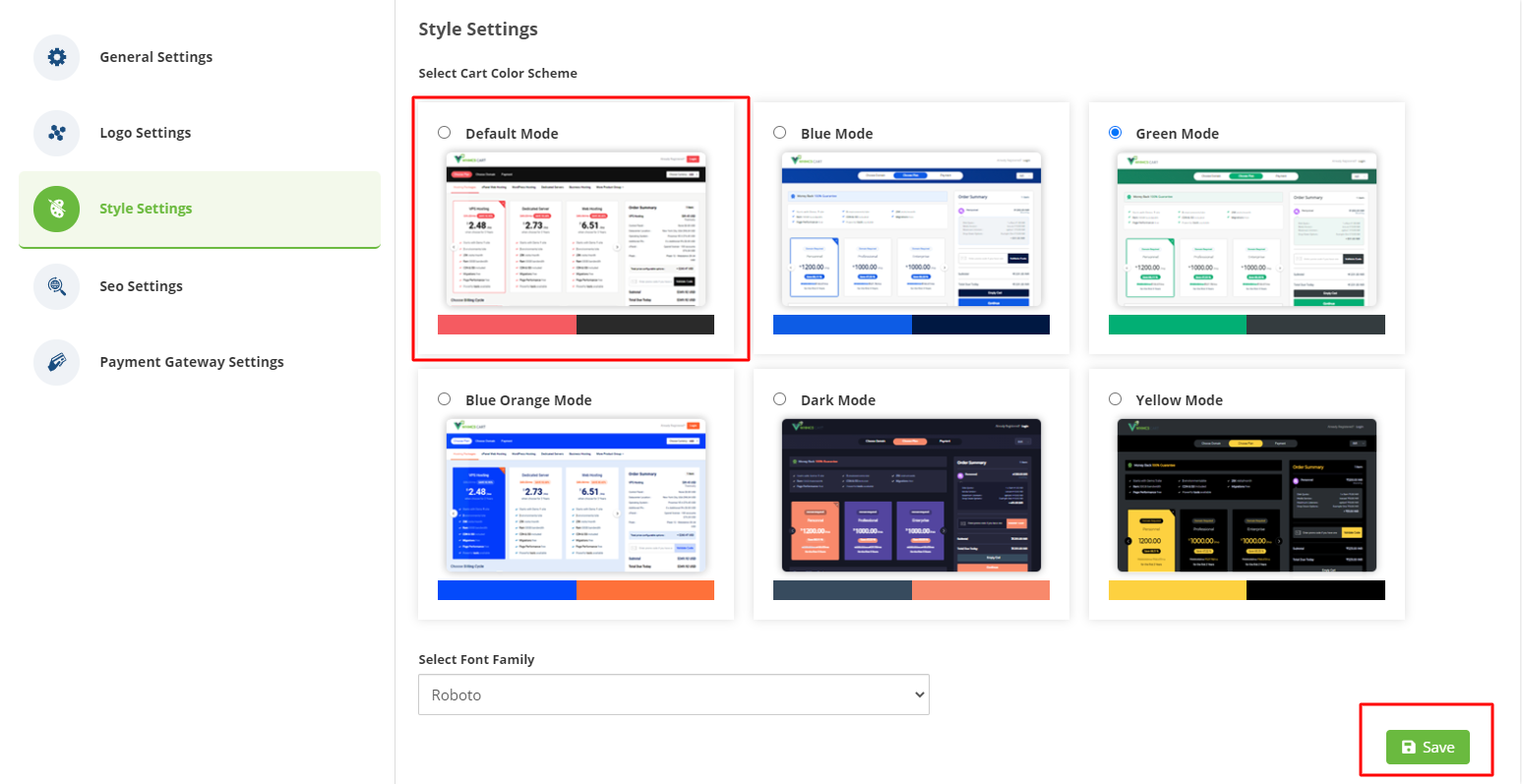Screen dimensions: 1522x784
Task: Click the yellow swatch under Yellow Mode
Action: tap(1177, 590)
